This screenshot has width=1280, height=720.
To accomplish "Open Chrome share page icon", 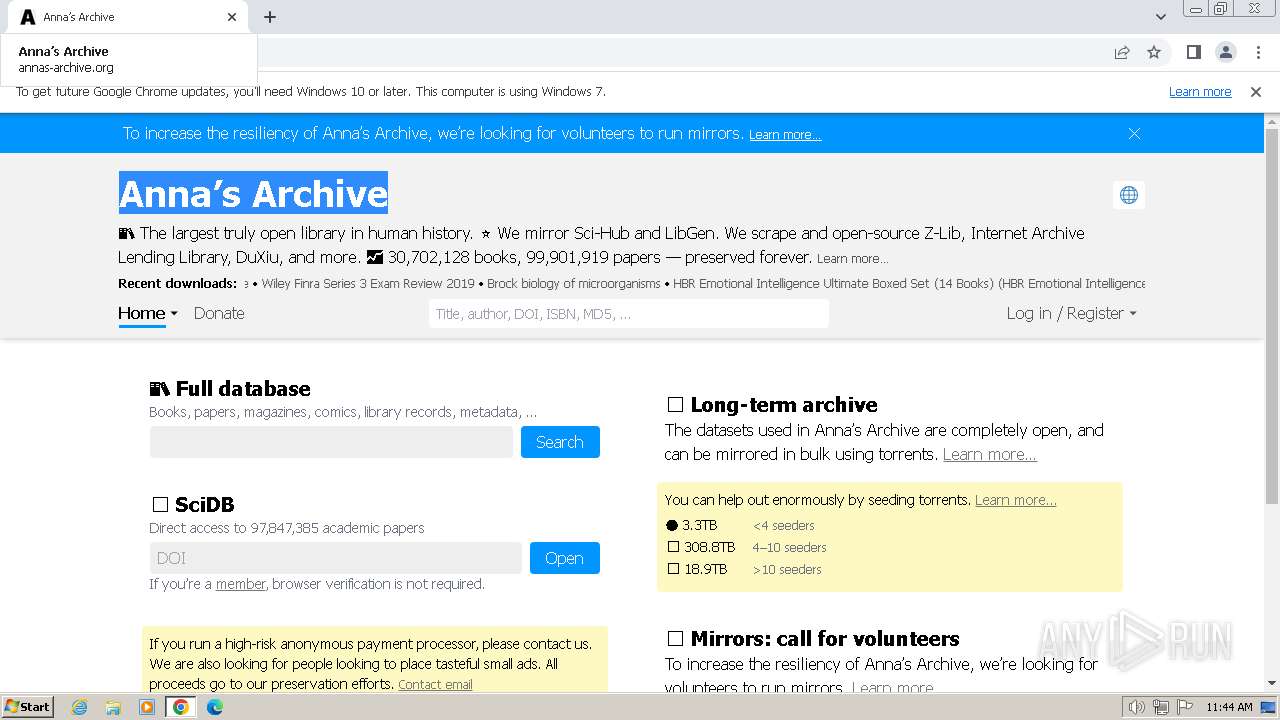I will [1122, 52].
